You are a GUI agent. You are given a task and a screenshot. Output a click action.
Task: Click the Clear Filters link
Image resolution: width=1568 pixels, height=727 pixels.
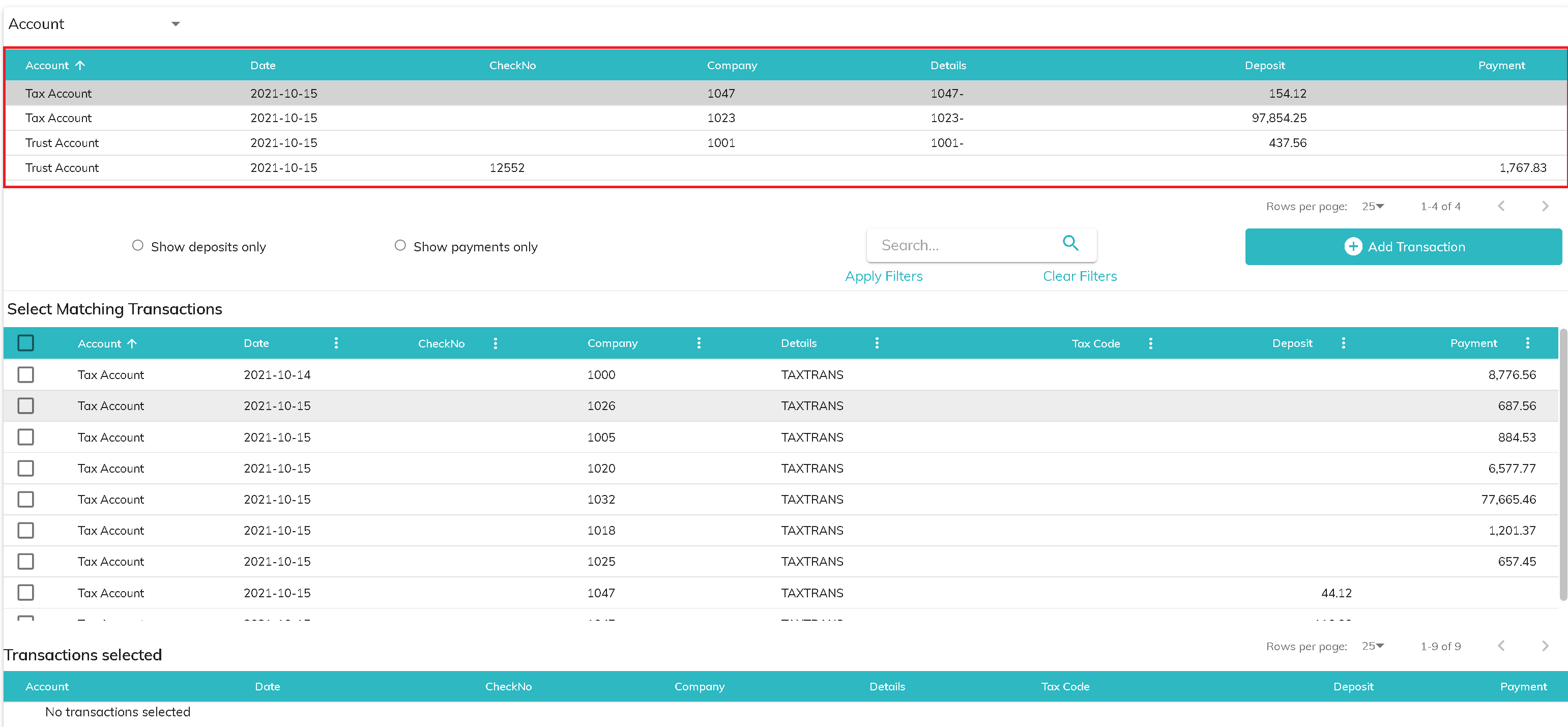[1079, 276]
